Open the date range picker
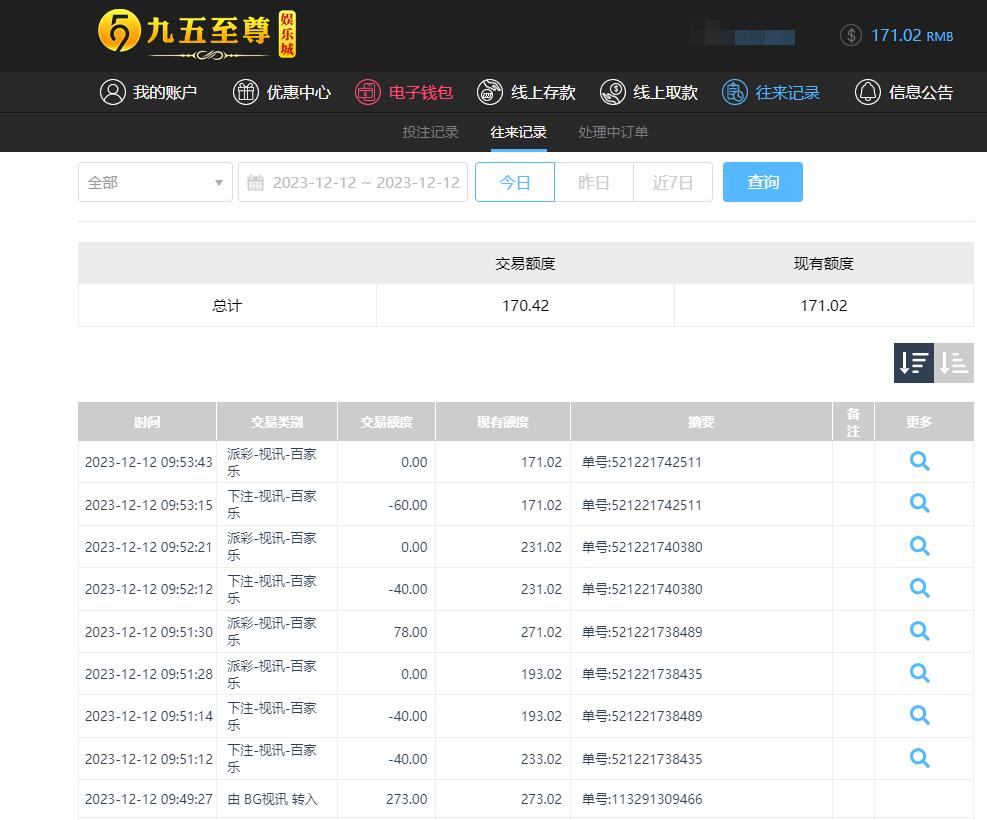987x820 pixels. (353, 182)
